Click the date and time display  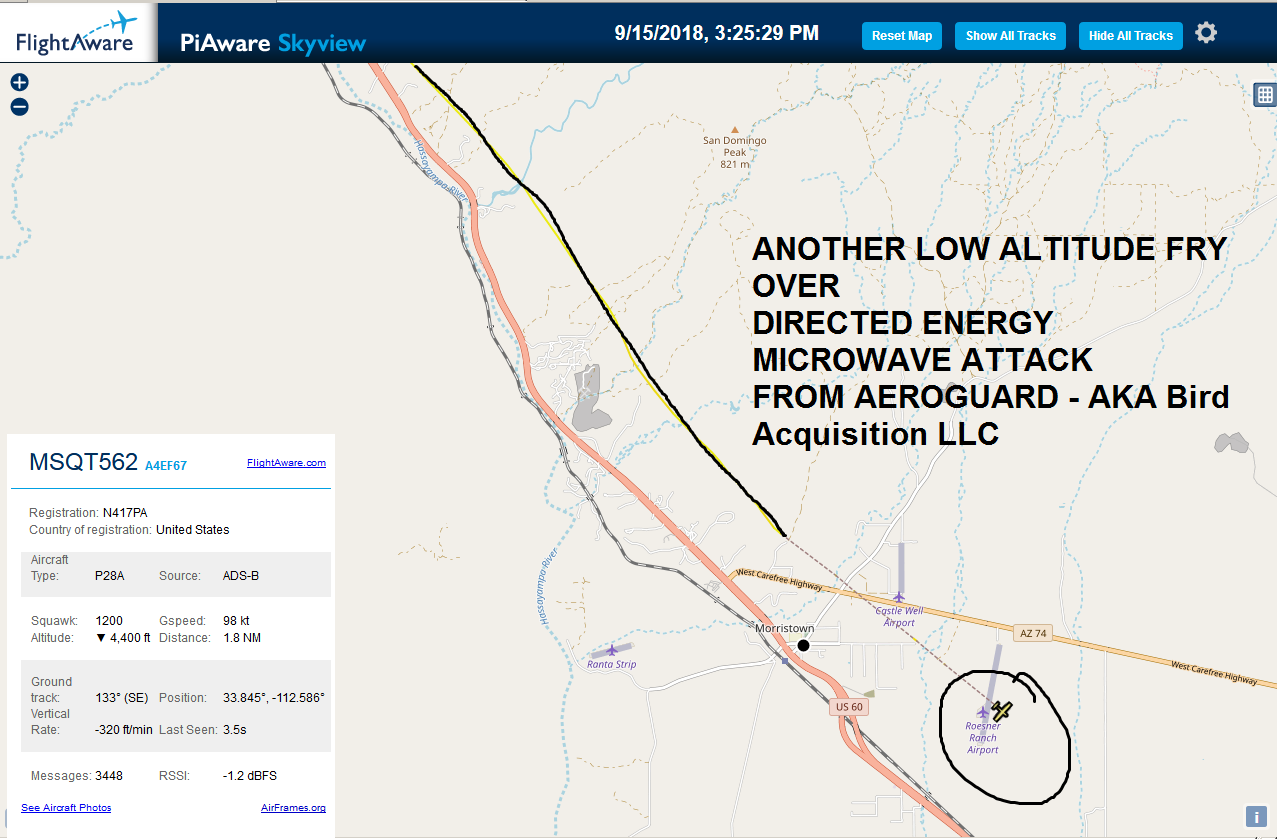(717, 33)
